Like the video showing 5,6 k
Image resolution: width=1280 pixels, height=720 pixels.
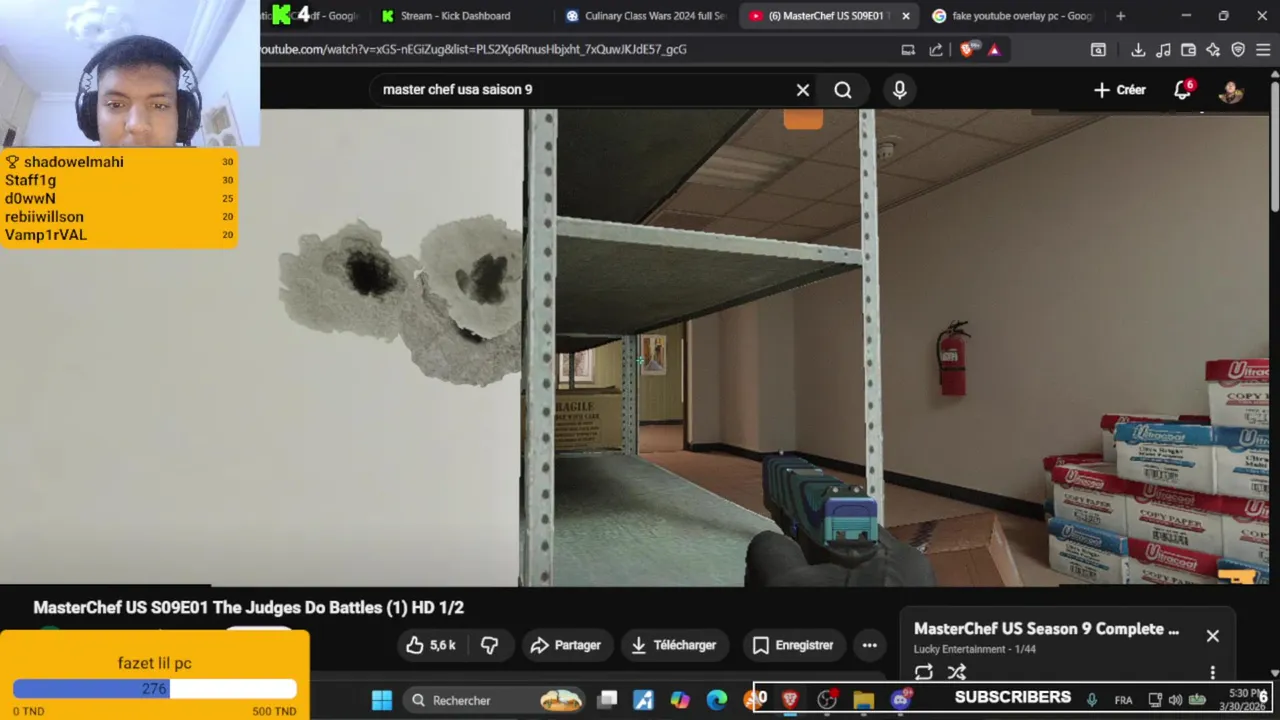coord(431,645)
